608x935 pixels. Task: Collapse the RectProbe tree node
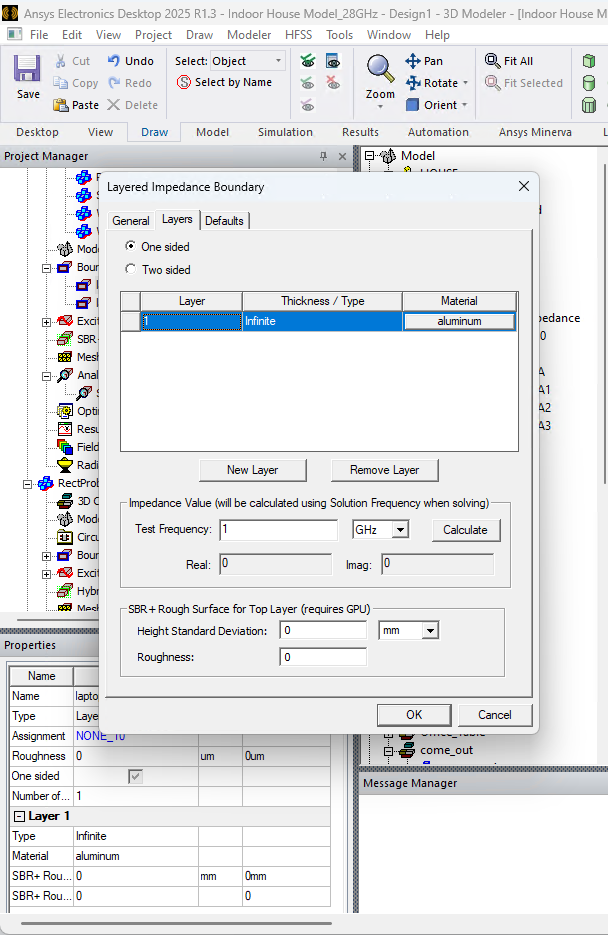point(27,484)
